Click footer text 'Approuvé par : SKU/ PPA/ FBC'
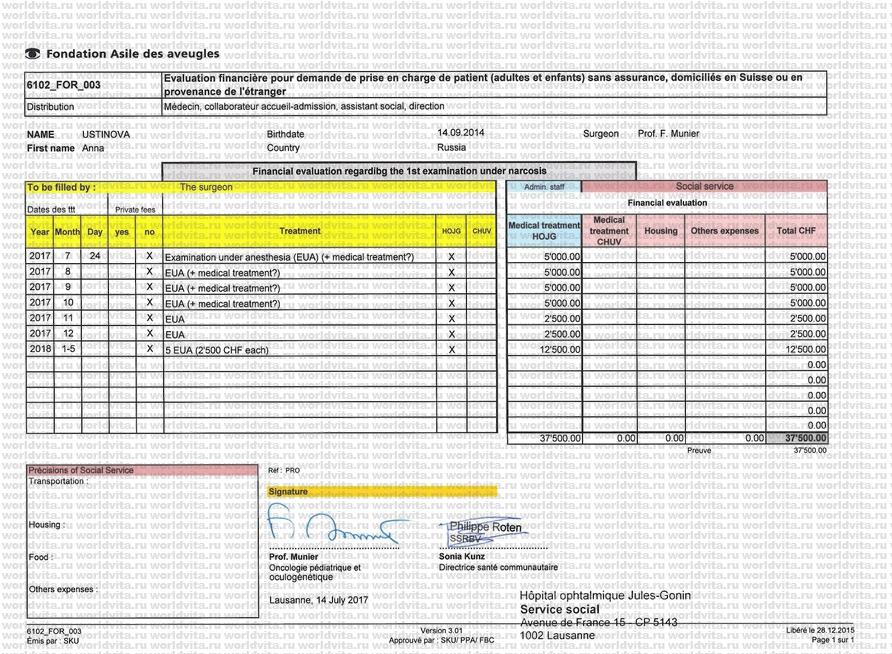This screenshot has height=654, width=892. coord(441,640)
